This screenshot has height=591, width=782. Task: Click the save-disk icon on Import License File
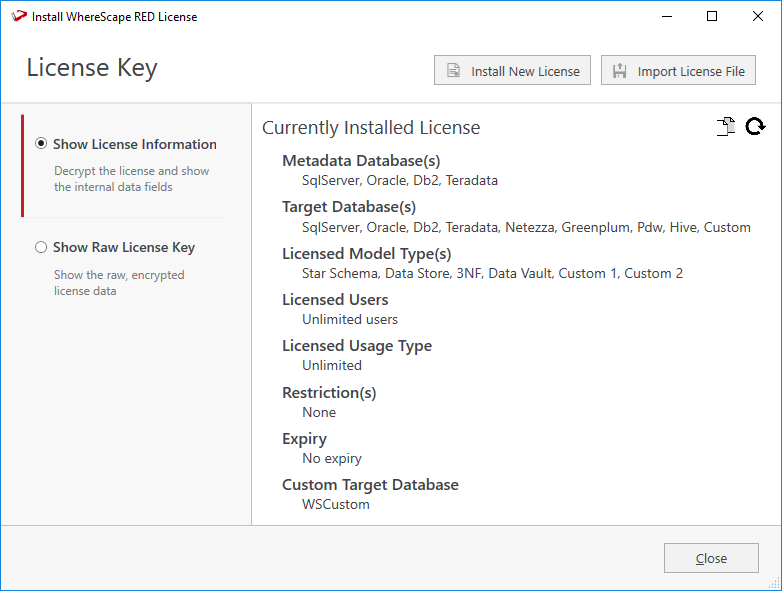[x=620, y=71]
